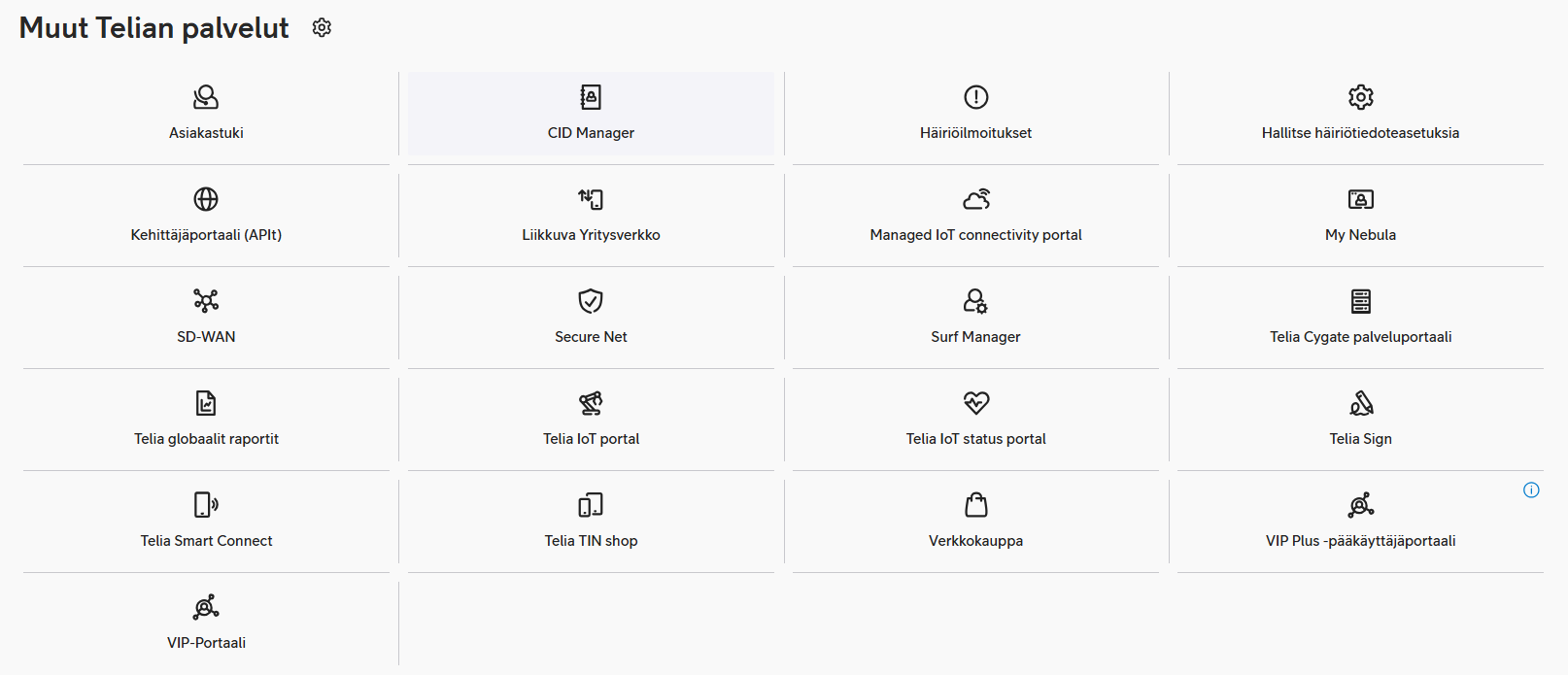The width and height of the screenshot is (1568, 675).
Task: Open Telia globaalit raportit
Action: (x=206, y=439)
